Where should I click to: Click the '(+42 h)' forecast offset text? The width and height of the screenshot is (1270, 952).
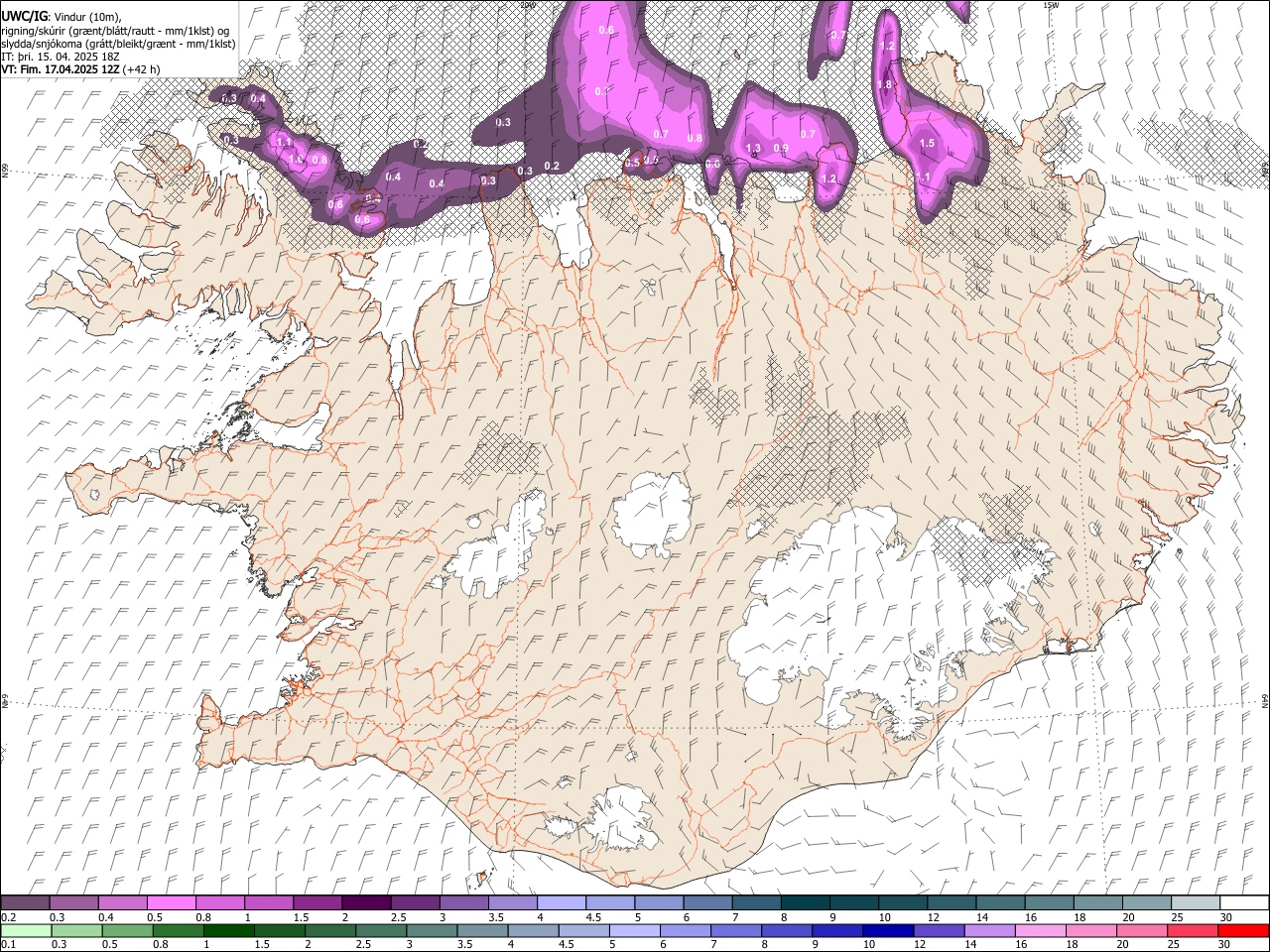[x=142, y=69]
